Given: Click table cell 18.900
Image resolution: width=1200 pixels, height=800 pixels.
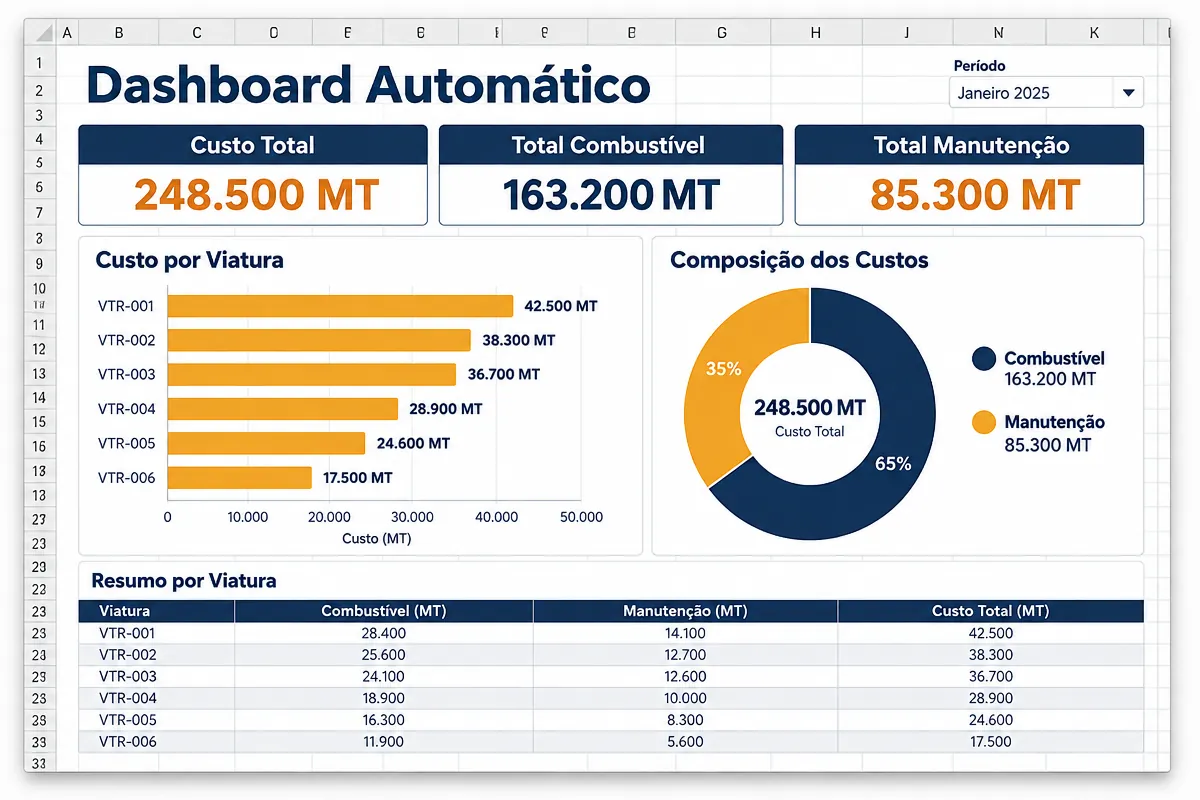Looking at the screenshot, I should click(x=385, y=698).
